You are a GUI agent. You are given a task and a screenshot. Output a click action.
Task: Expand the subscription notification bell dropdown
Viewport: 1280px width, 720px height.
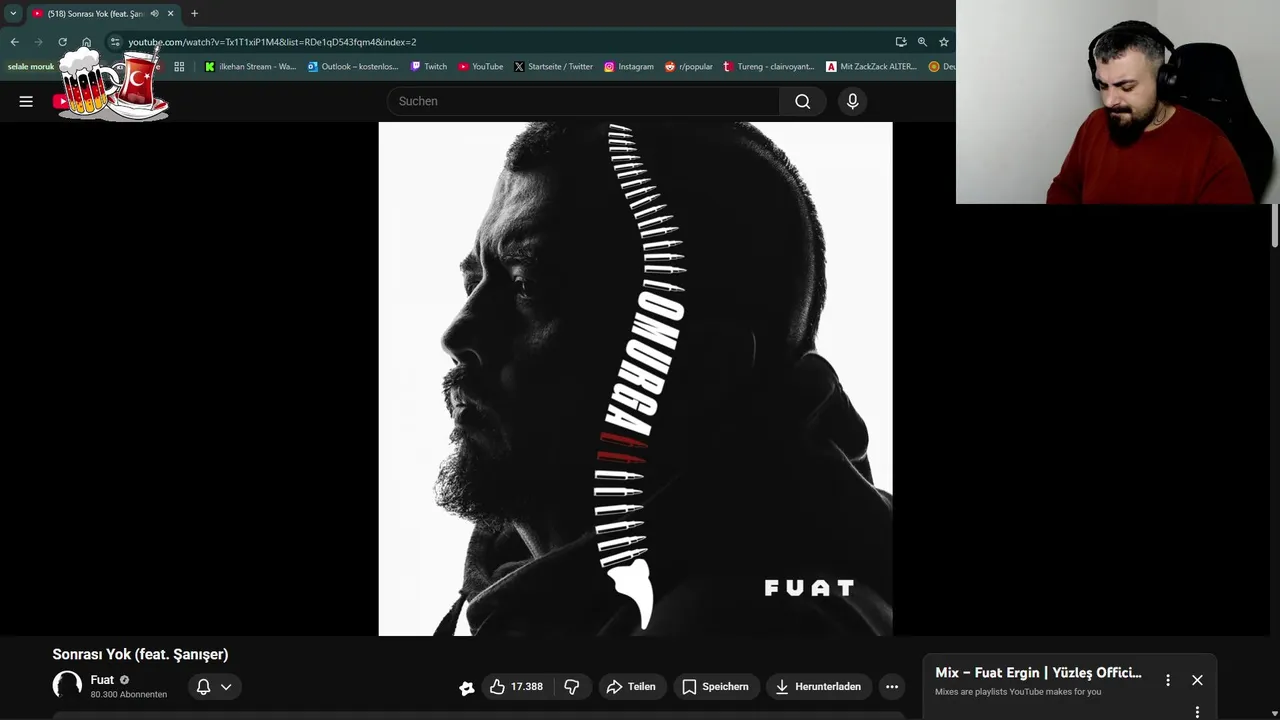pos(214,687)
